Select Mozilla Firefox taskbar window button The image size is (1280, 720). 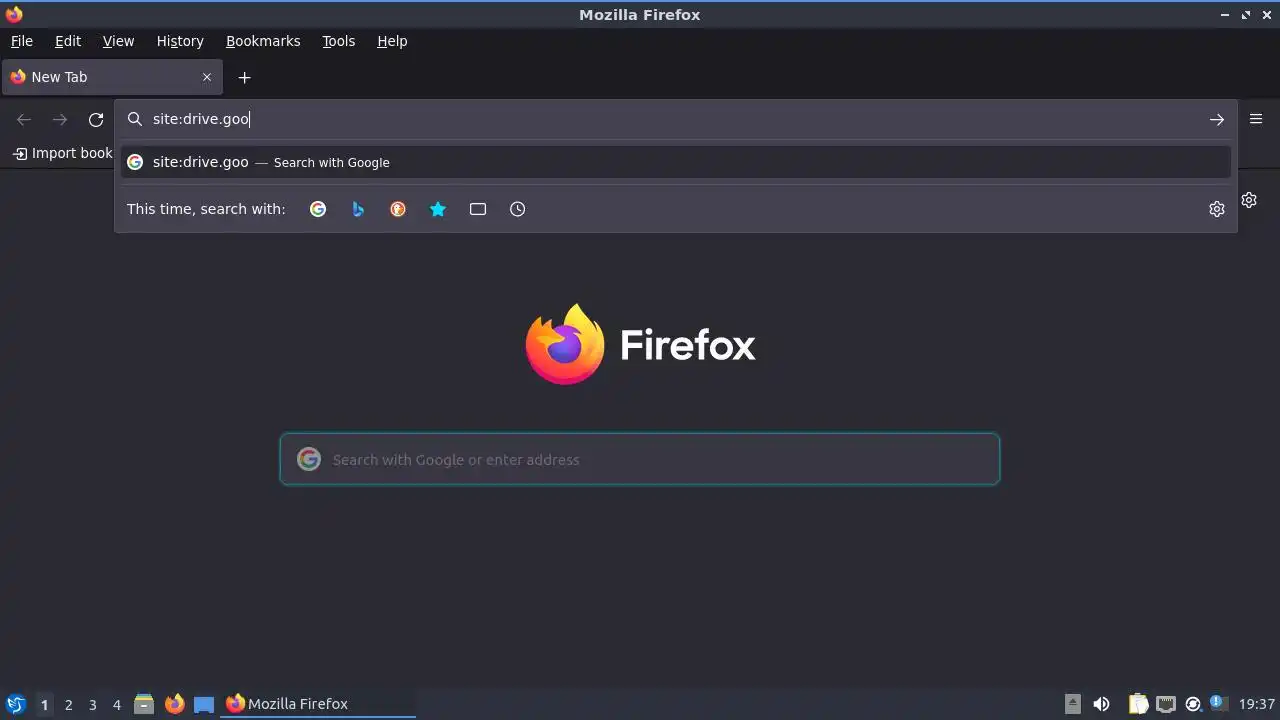tap(318, 704)
